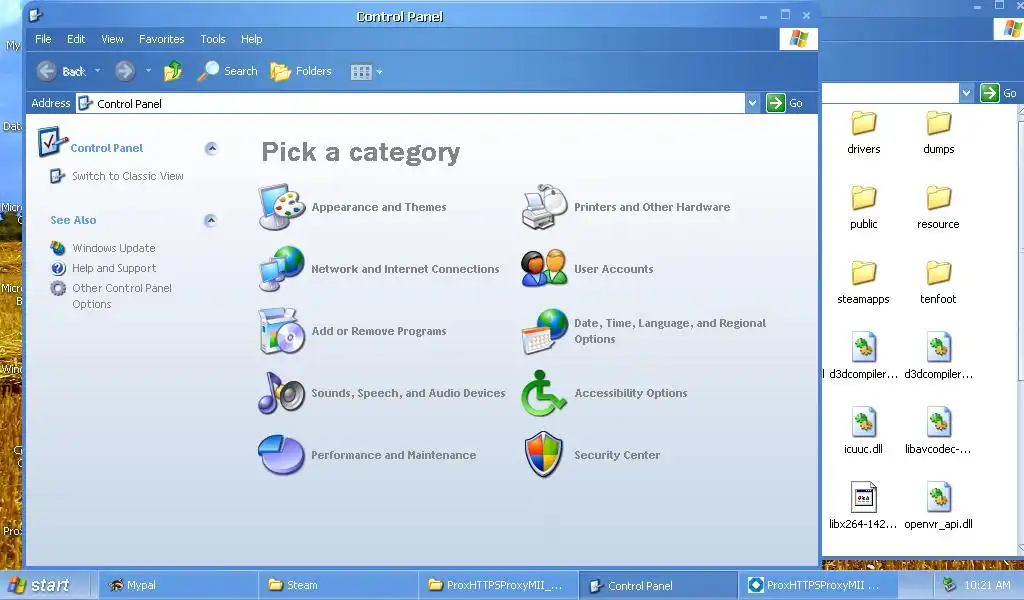Open the Appearance and Themes category icon
Image resolution: width=1024 pixels, height=600 pixels.
tap(281, 207)
